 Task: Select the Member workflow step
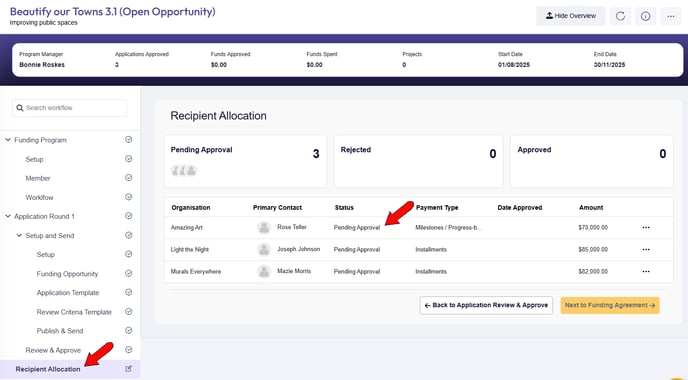pyautogui.click(x=38, y=178)
